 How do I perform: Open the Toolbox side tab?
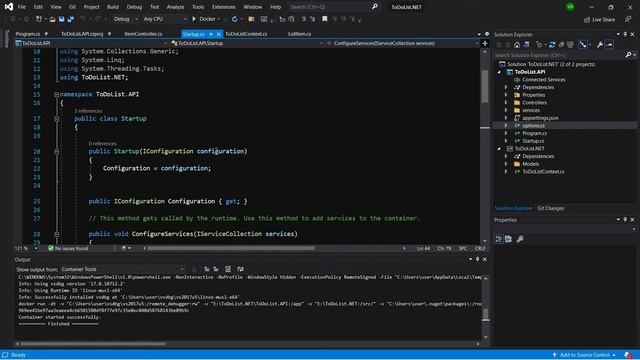point(6,38)
